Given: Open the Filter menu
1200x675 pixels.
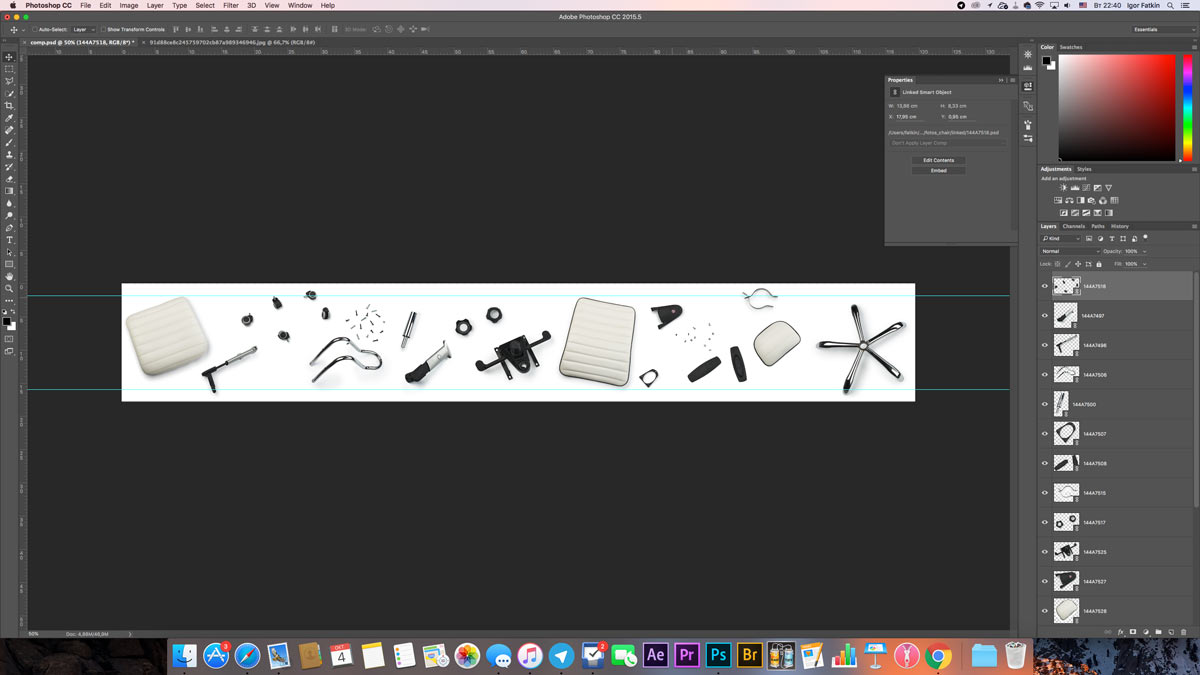Looking at the screenshot, I should click(x=231, y=5).
